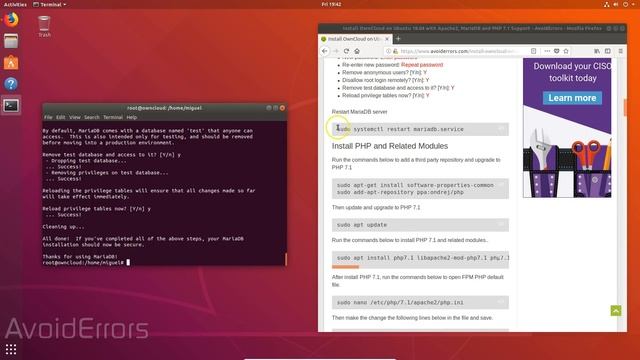
Task: Save the page to Pocket
Action: pyautogui.click(x=556, y=51)
